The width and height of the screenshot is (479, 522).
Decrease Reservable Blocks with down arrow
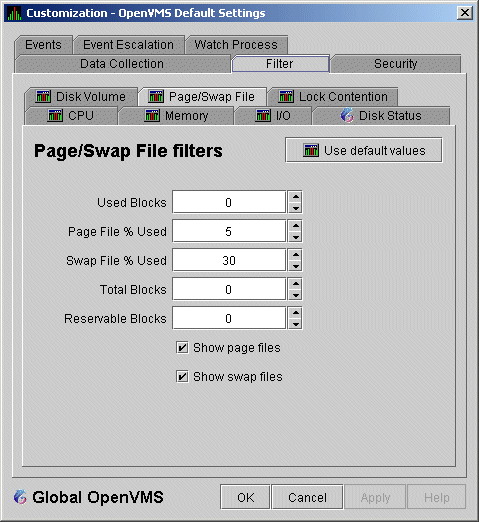click(x=296, y=324)
